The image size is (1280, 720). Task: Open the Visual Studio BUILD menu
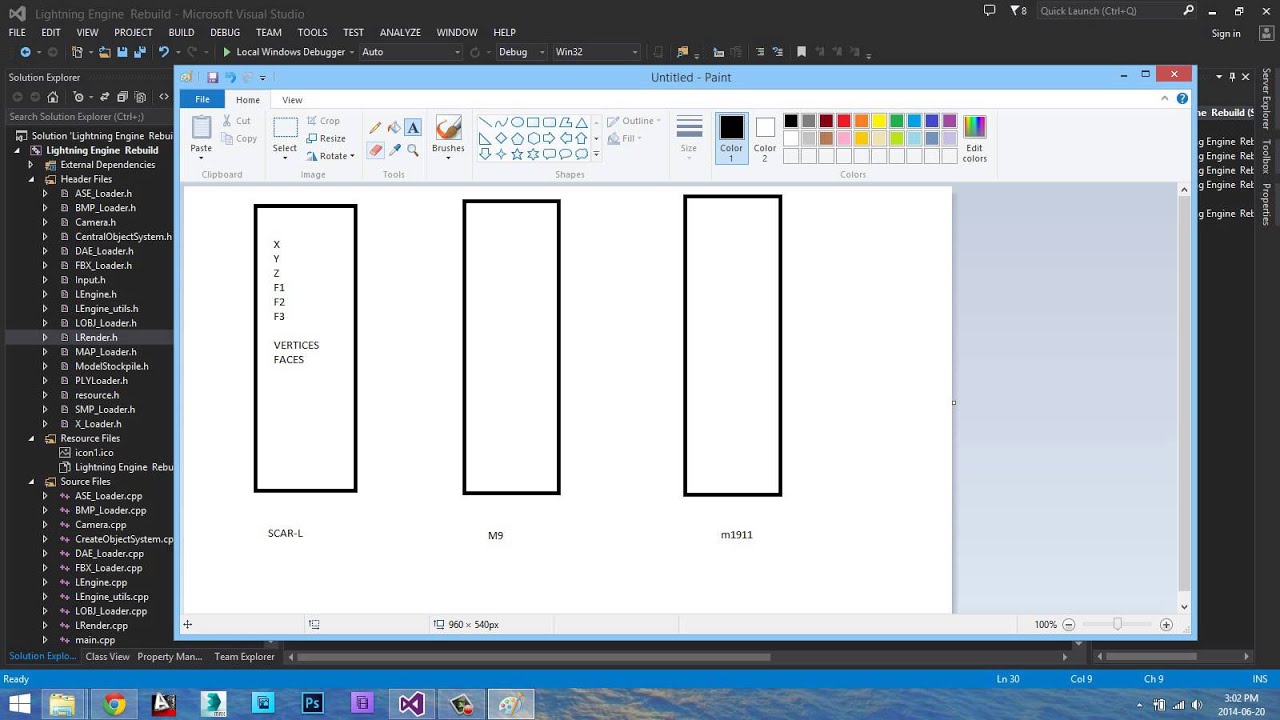[181, 32]
